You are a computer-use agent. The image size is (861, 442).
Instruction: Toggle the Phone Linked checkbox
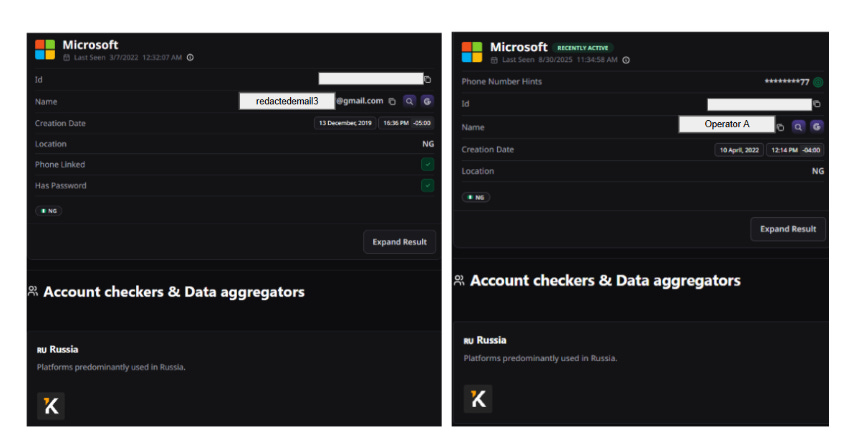tap(427, 164)
